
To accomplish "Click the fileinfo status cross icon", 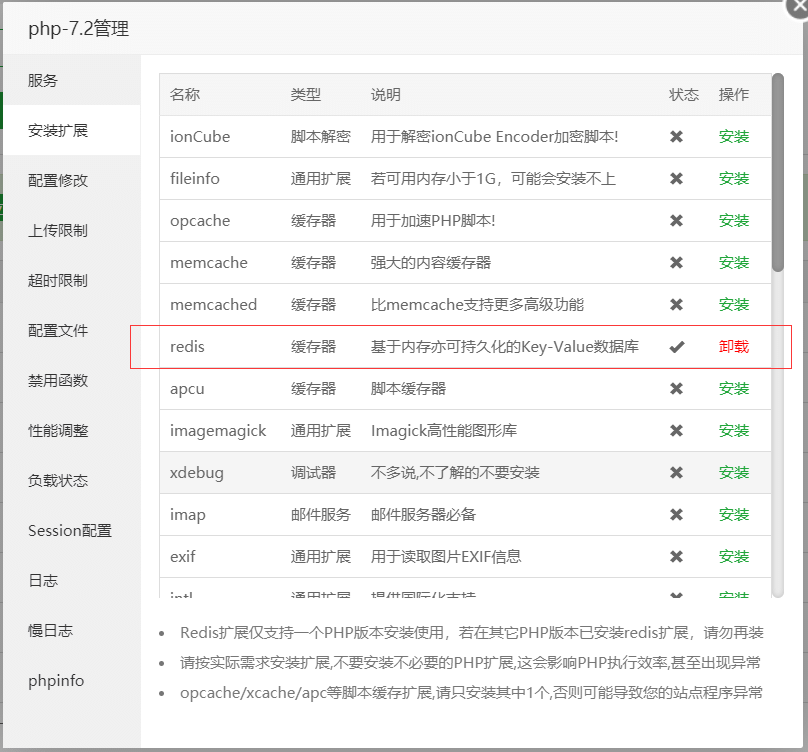I will 676,179.
